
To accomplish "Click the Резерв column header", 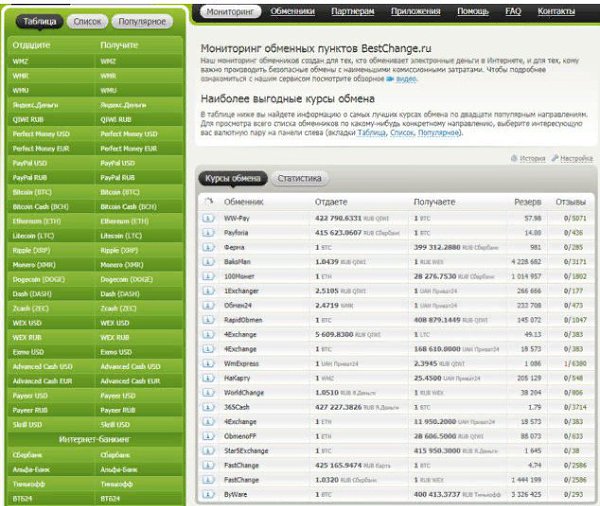I will tap(528, 202).
